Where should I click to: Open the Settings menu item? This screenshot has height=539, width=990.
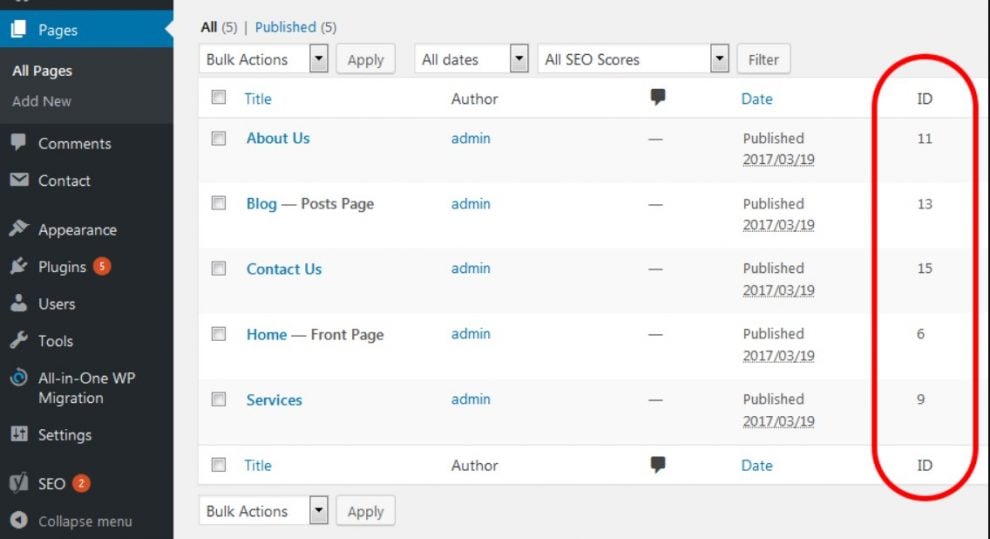[64, 435]
